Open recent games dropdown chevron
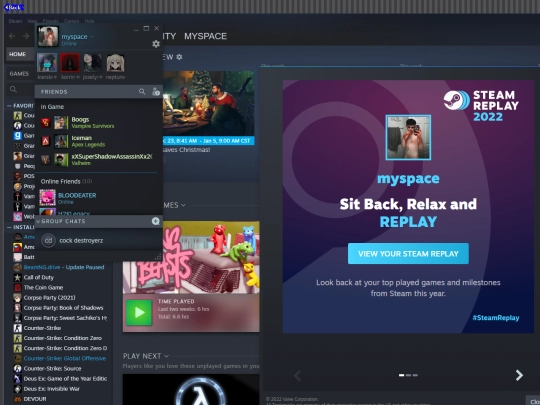540x405 pixels. 183,205
